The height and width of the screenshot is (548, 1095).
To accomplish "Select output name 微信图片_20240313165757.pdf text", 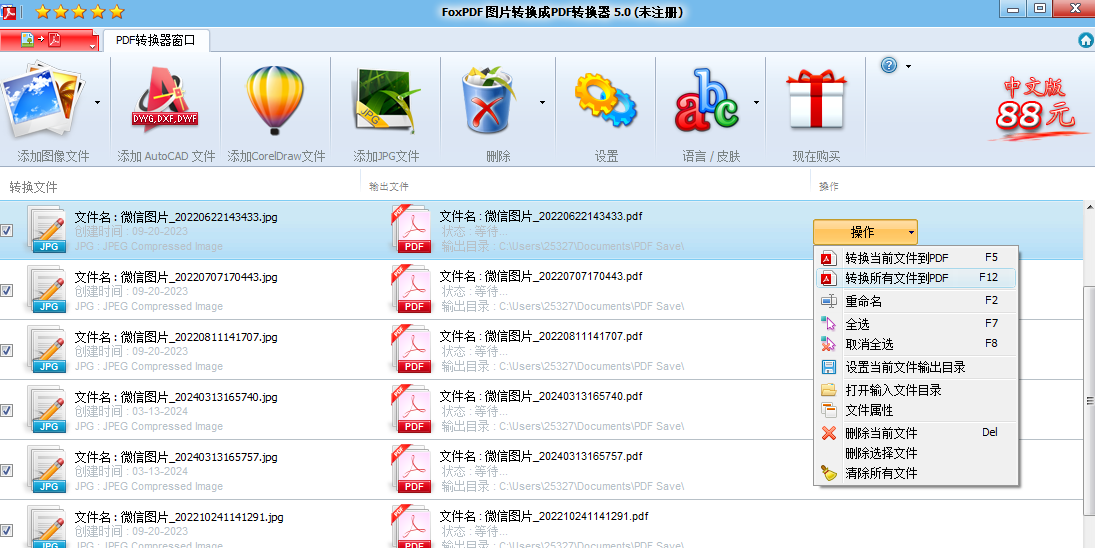I will pyautogui.click(x=564, y=457).
